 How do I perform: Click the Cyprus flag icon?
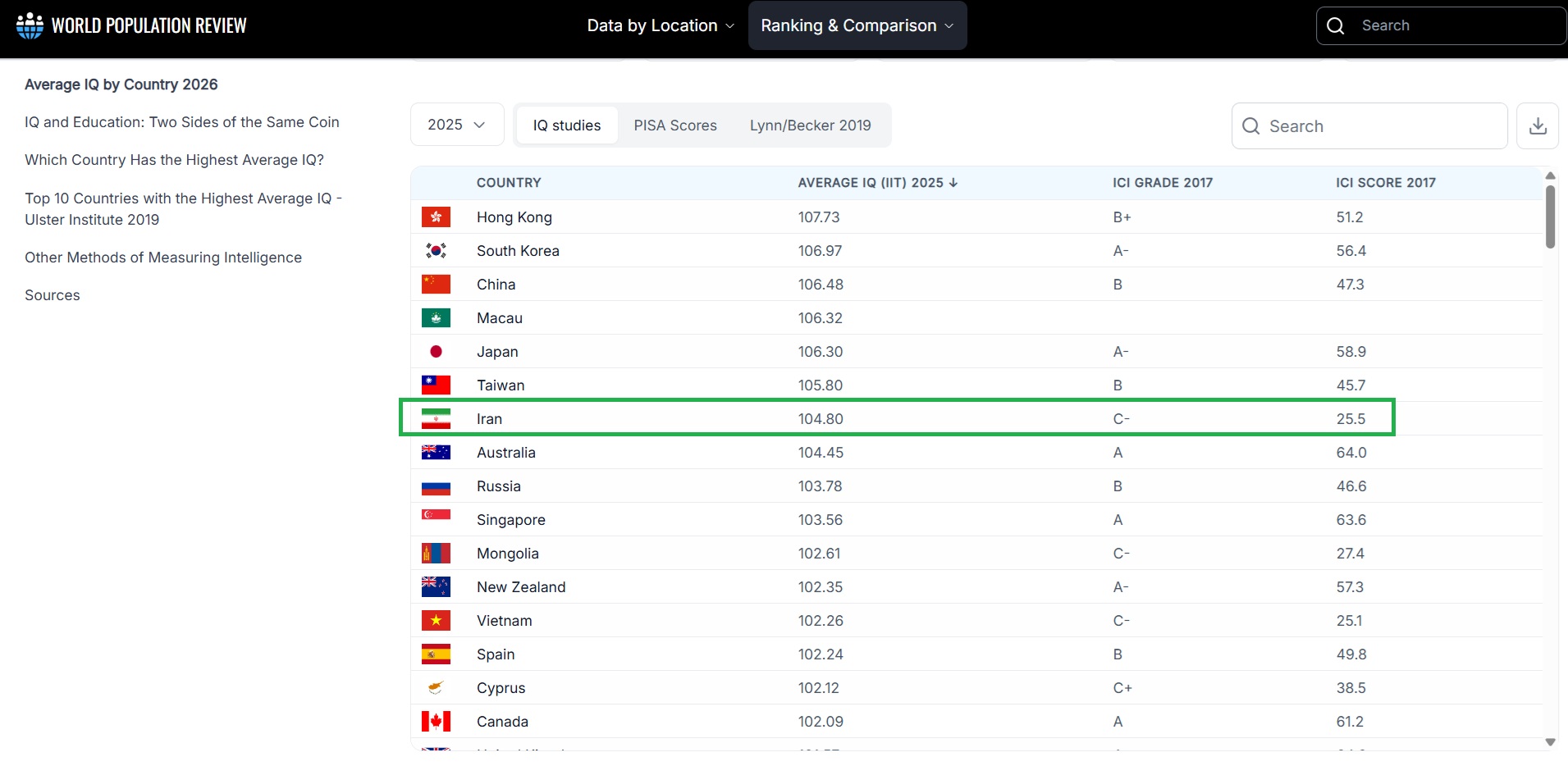tap(436, 687)
